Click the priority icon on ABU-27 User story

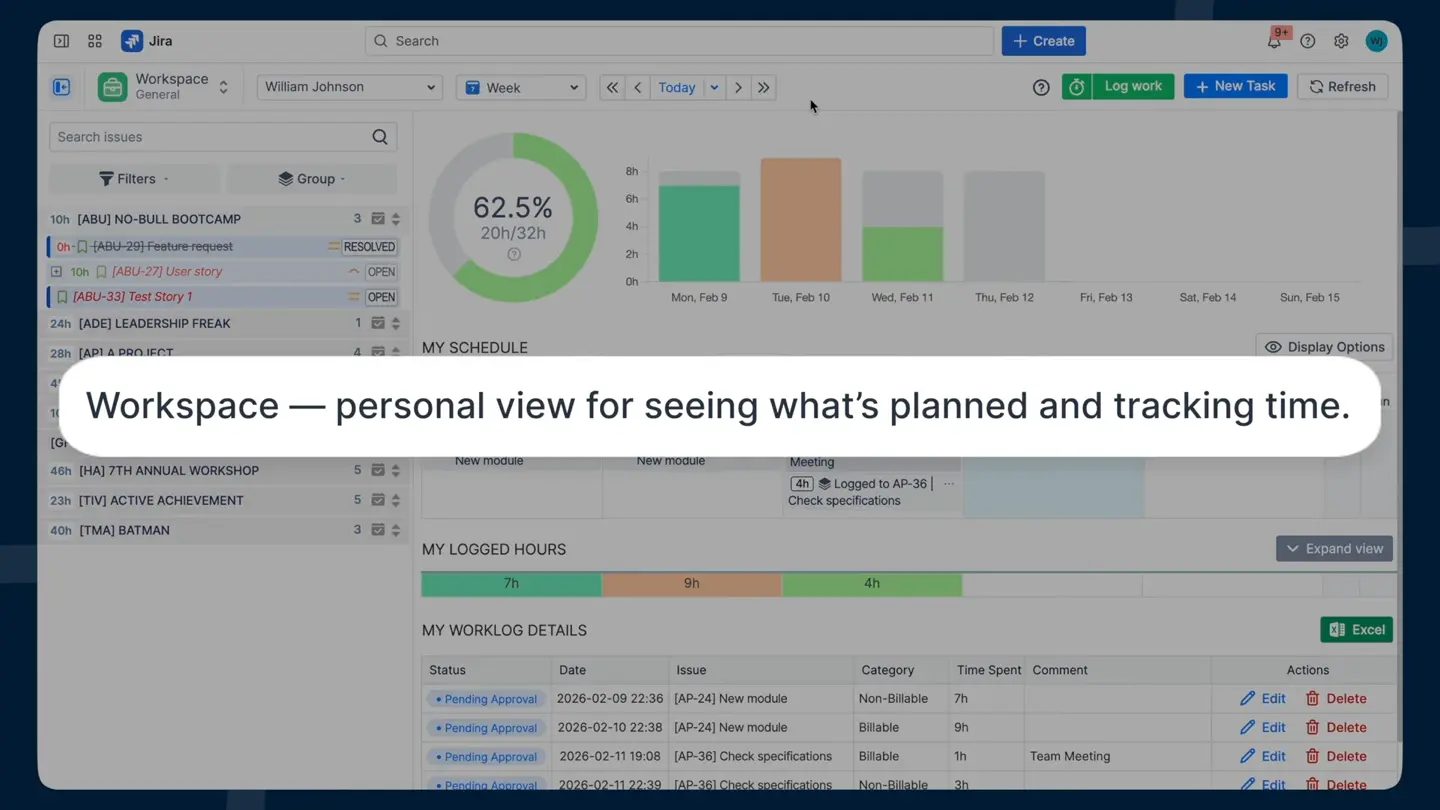(x=353, y=272)
